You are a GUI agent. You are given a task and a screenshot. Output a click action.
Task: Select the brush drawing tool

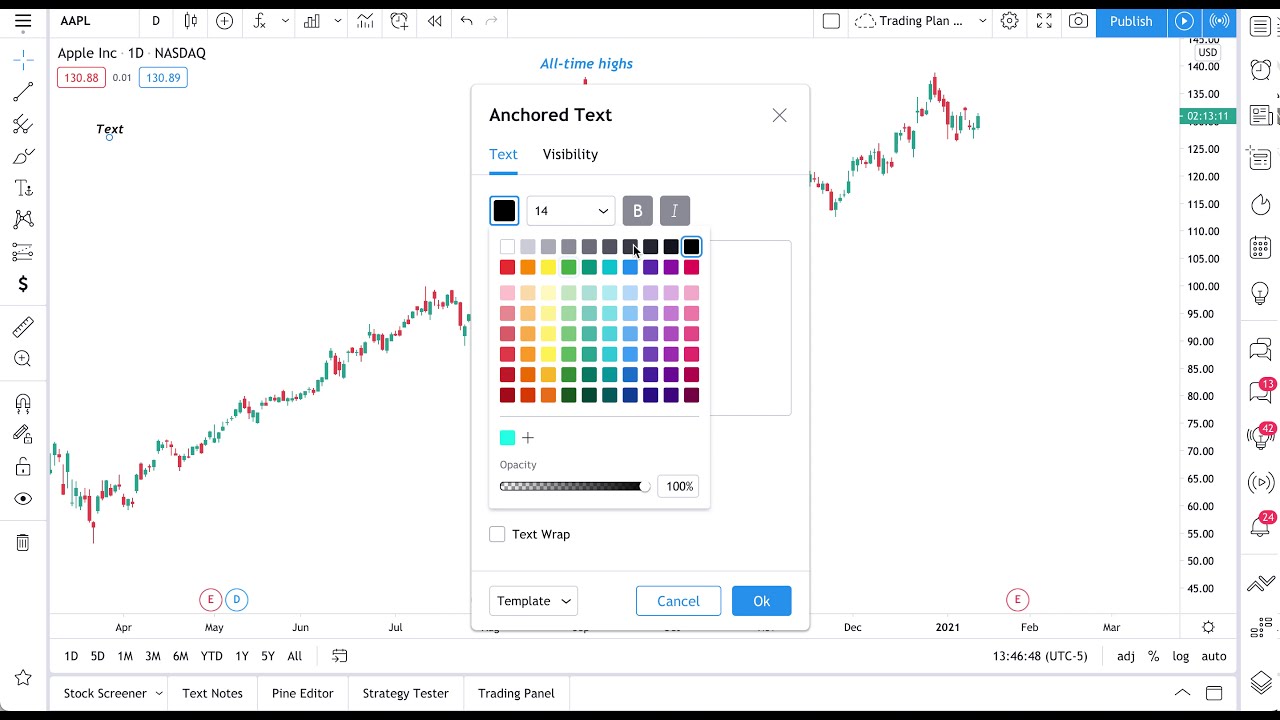(23, 156)
